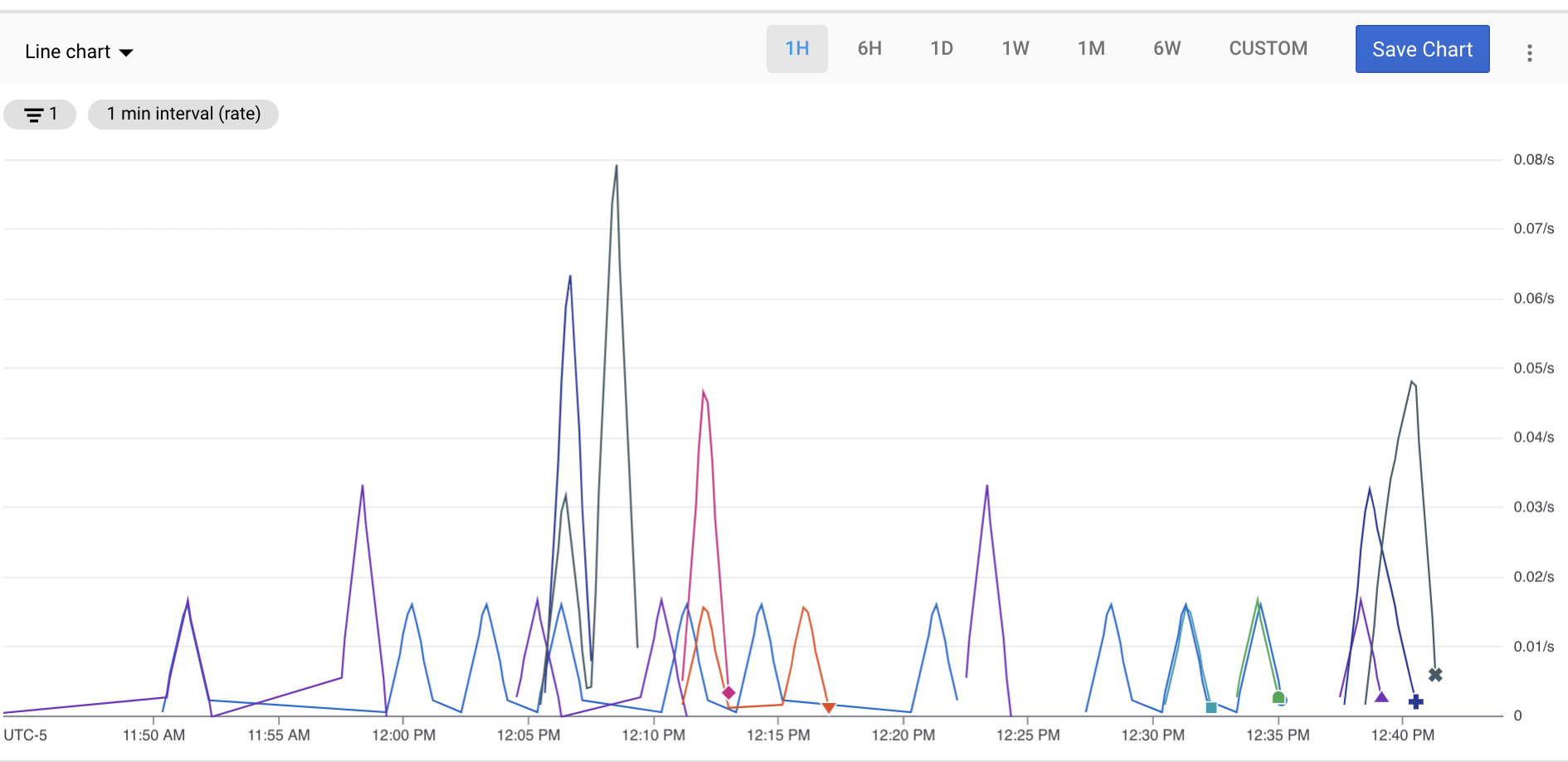The width and height of the screenshot is (1568, 762).
Task: Switch to the 1D time range tab
Action: pos(942,48)
